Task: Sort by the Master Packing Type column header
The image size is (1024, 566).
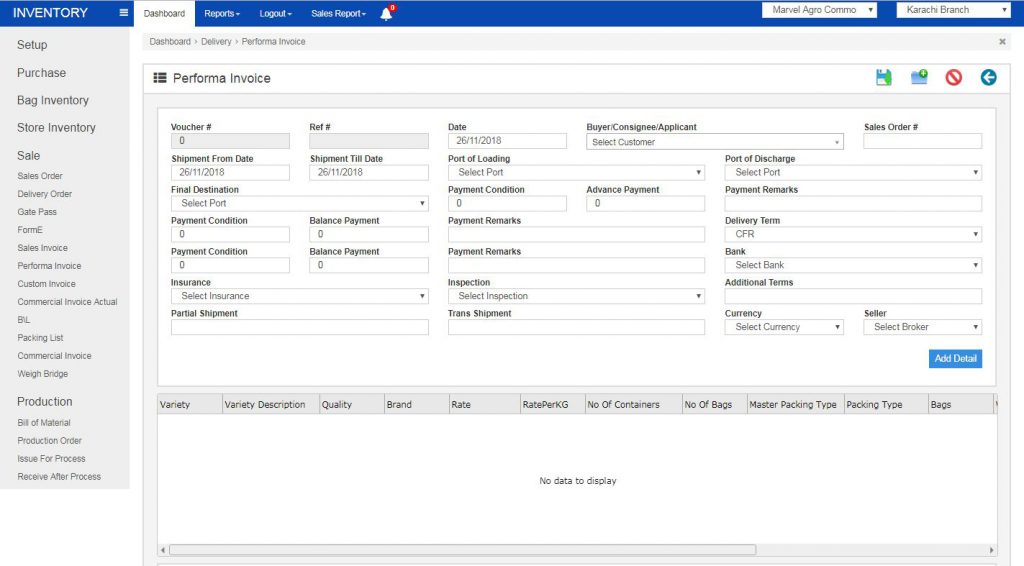Action: pyautogui.click(x=795, y=405)
